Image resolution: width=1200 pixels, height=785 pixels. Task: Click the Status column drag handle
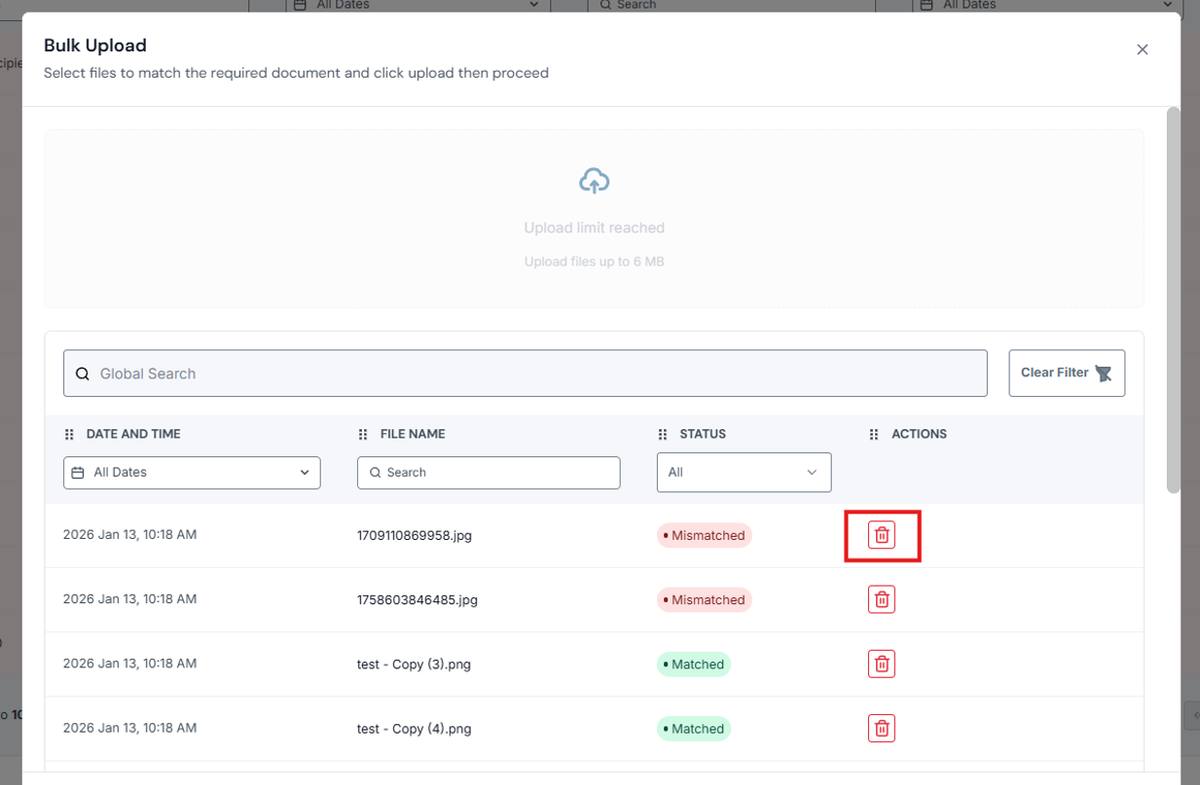pos(662,434)
